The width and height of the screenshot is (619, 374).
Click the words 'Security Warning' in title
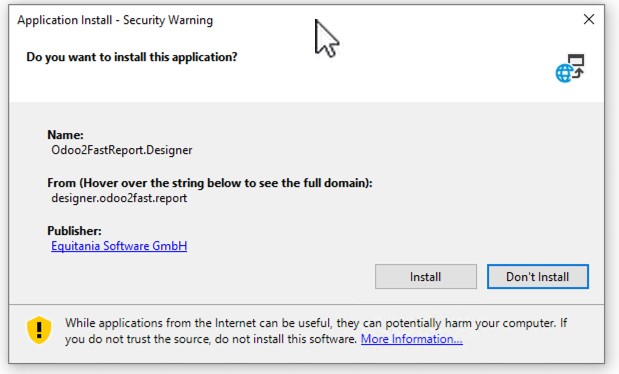click(x=168, y=20)
